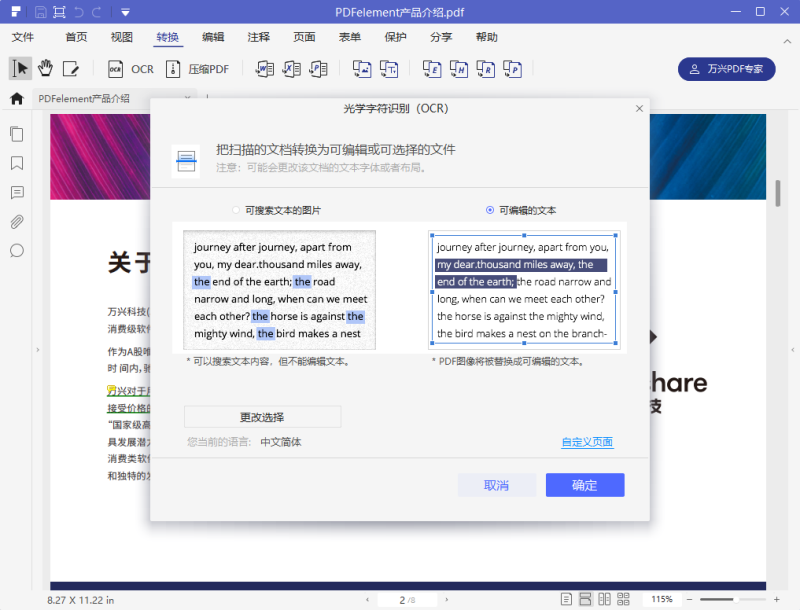Open the quick access toolbar dropdown arrow
The height and width of the screenshot is (610, 800).
click(x=125, y=12)
